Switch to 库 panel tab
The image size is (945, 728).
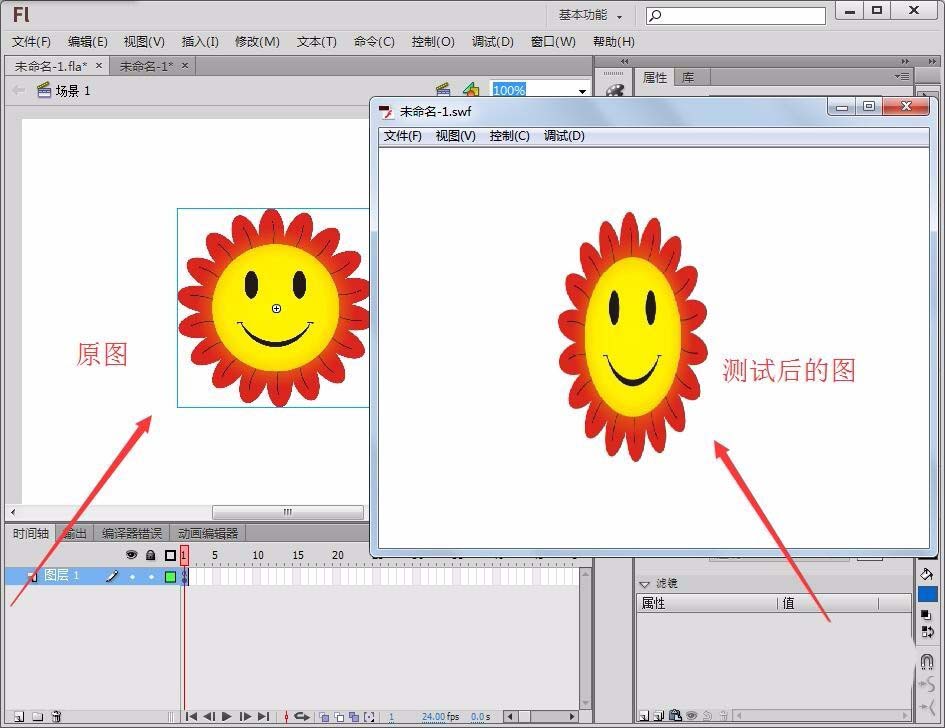(x=688, y=78)
